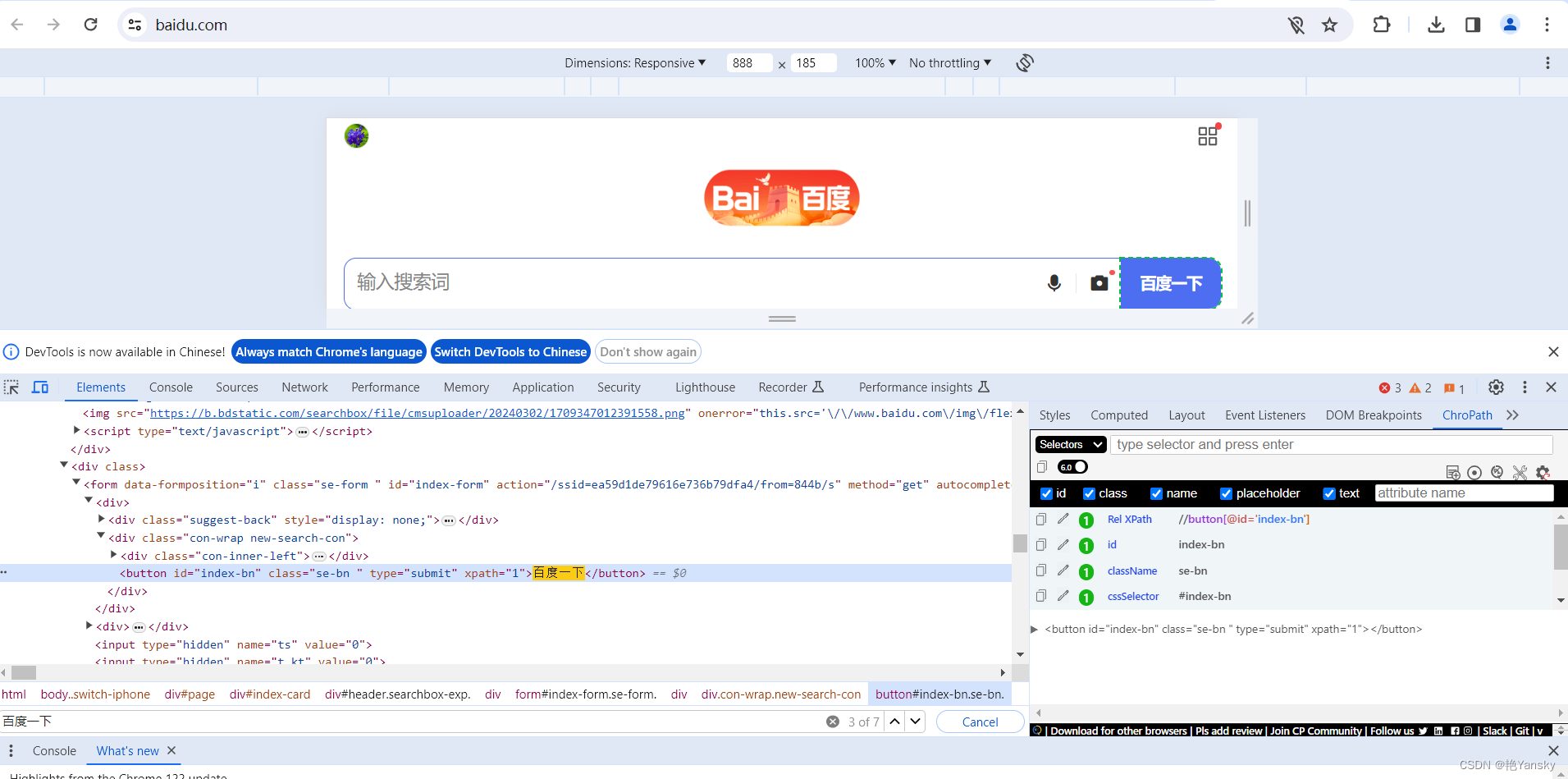Click the Baidu microphone voice search icon
Viewport: 1568px width, 779px height.
(x=1054, y=283)
